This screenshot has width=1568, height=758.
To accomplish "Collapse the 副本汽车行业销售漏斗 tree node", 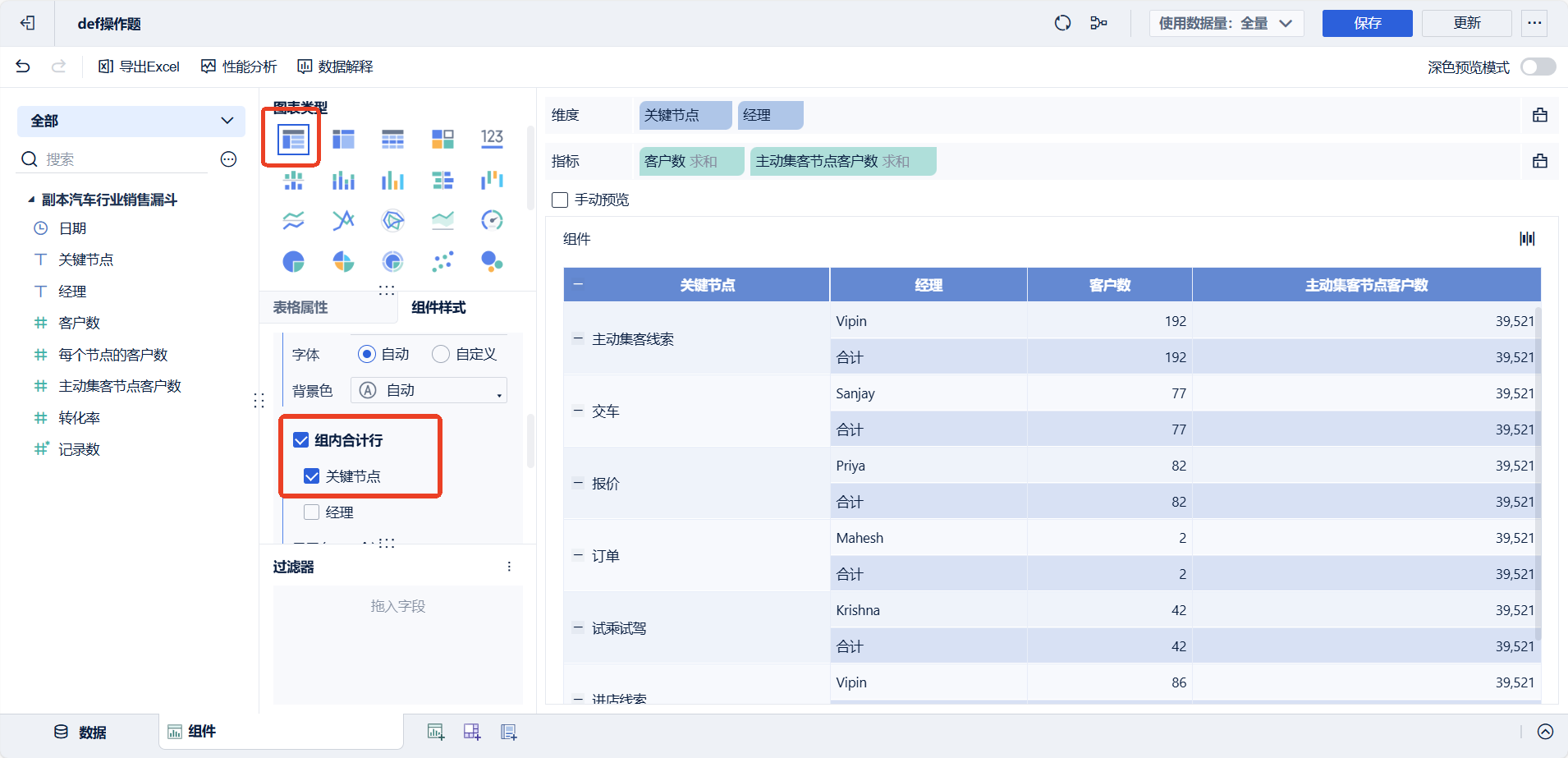I will [x=31, y=200].
